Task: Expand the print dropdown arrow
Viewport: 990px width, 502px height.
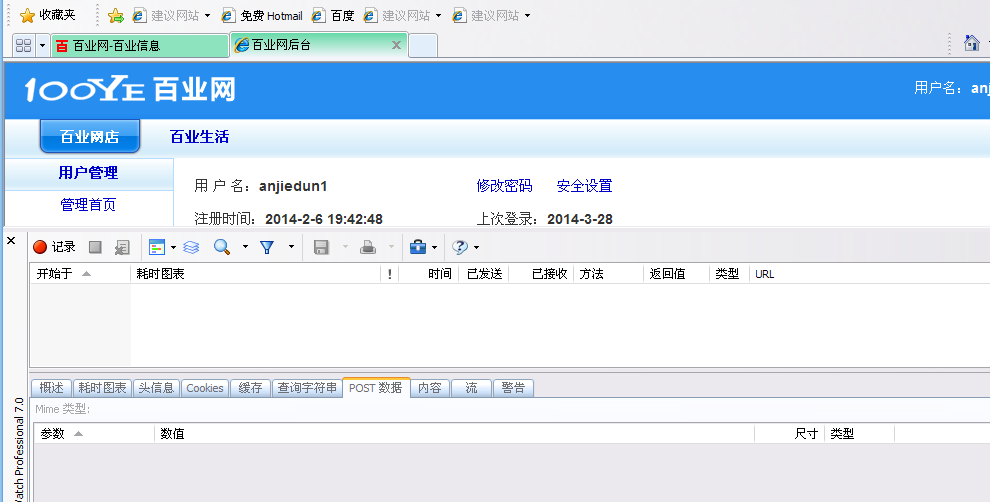Action: pyautogui.click(x=391, y=247)
